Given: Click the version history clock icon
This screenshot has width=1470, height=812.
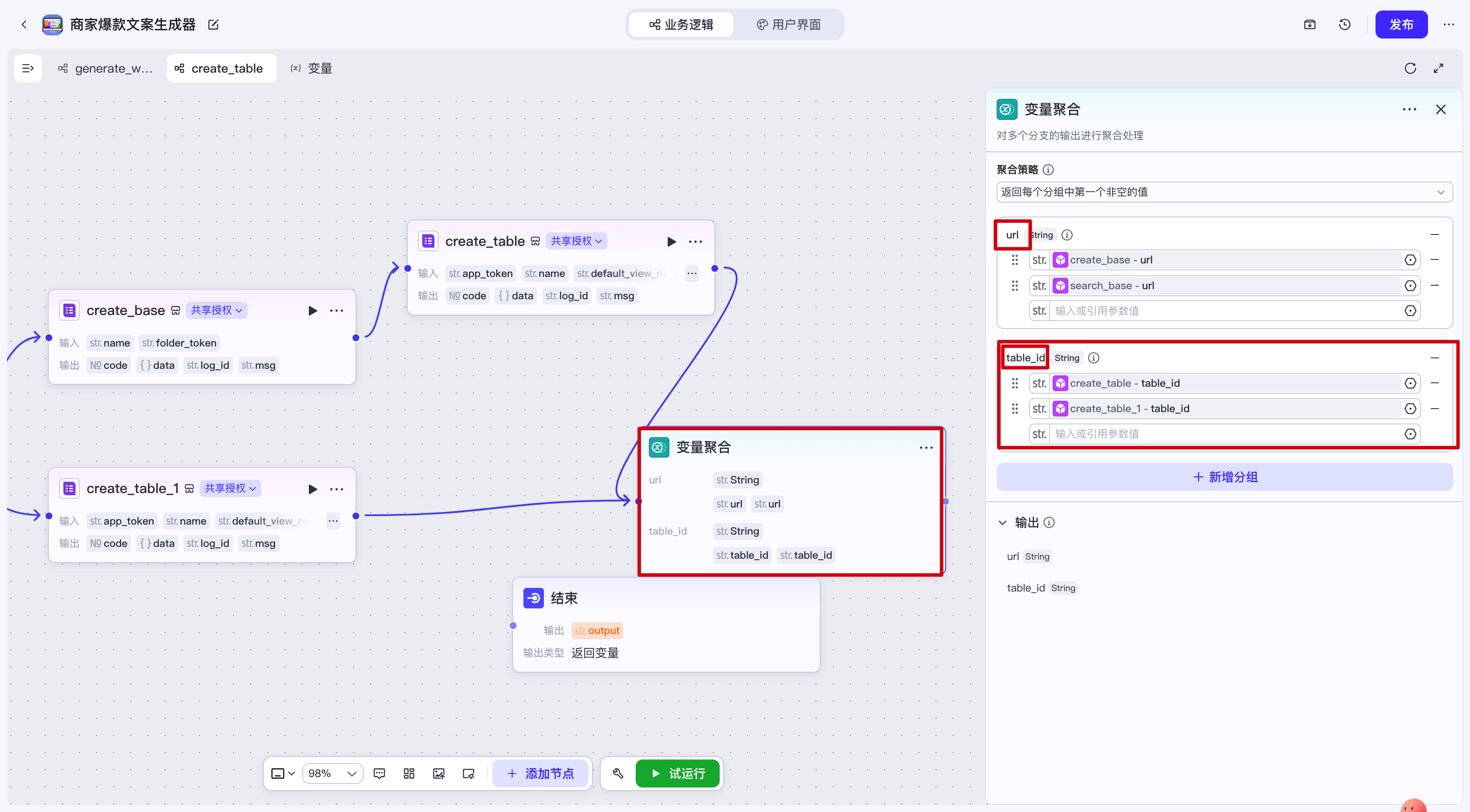Looking at the screenshot, I should tap(1344, 24).
